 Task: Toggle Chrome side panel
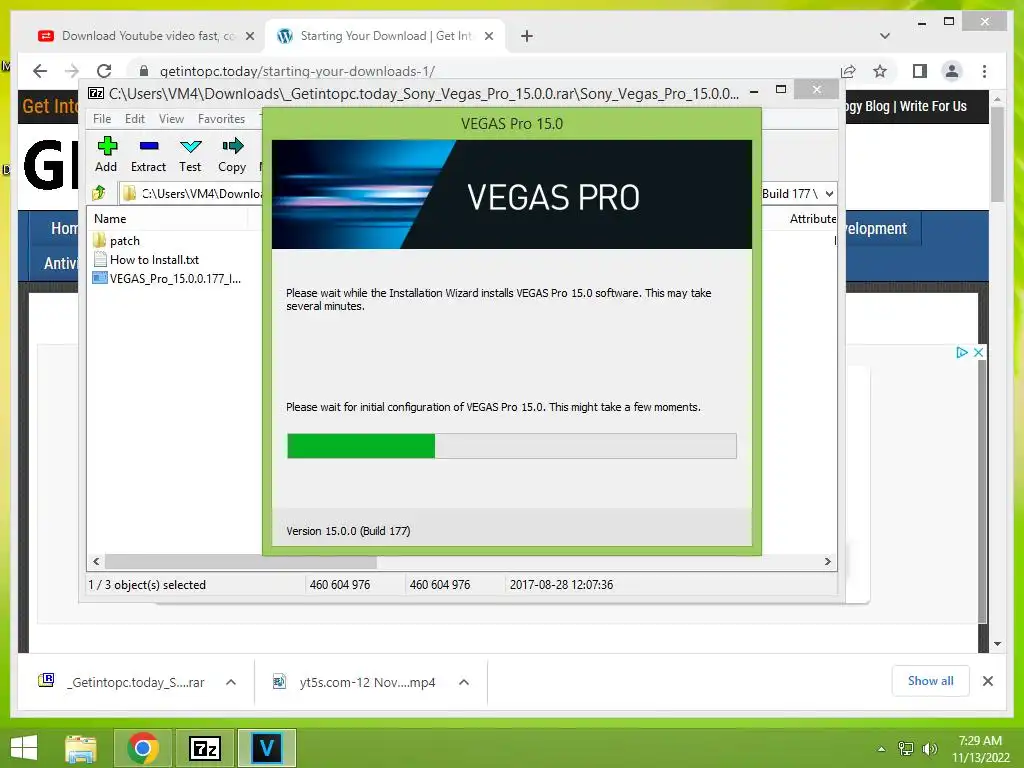[920, 71]
